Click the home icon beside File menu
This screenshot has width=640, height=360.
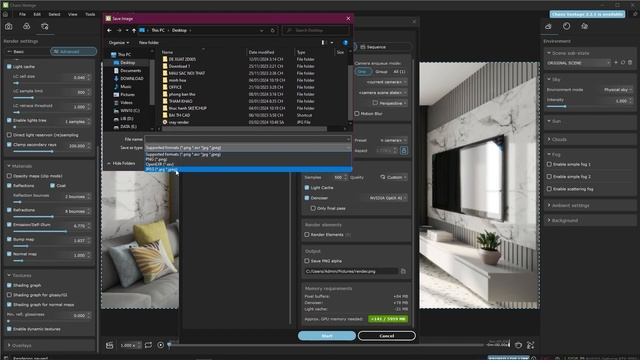point(6,14)
